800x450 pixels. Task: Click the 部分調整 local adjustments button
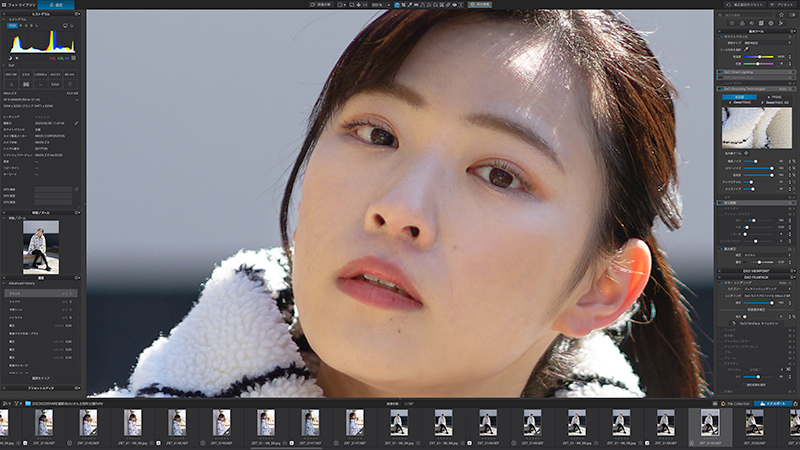480,5
